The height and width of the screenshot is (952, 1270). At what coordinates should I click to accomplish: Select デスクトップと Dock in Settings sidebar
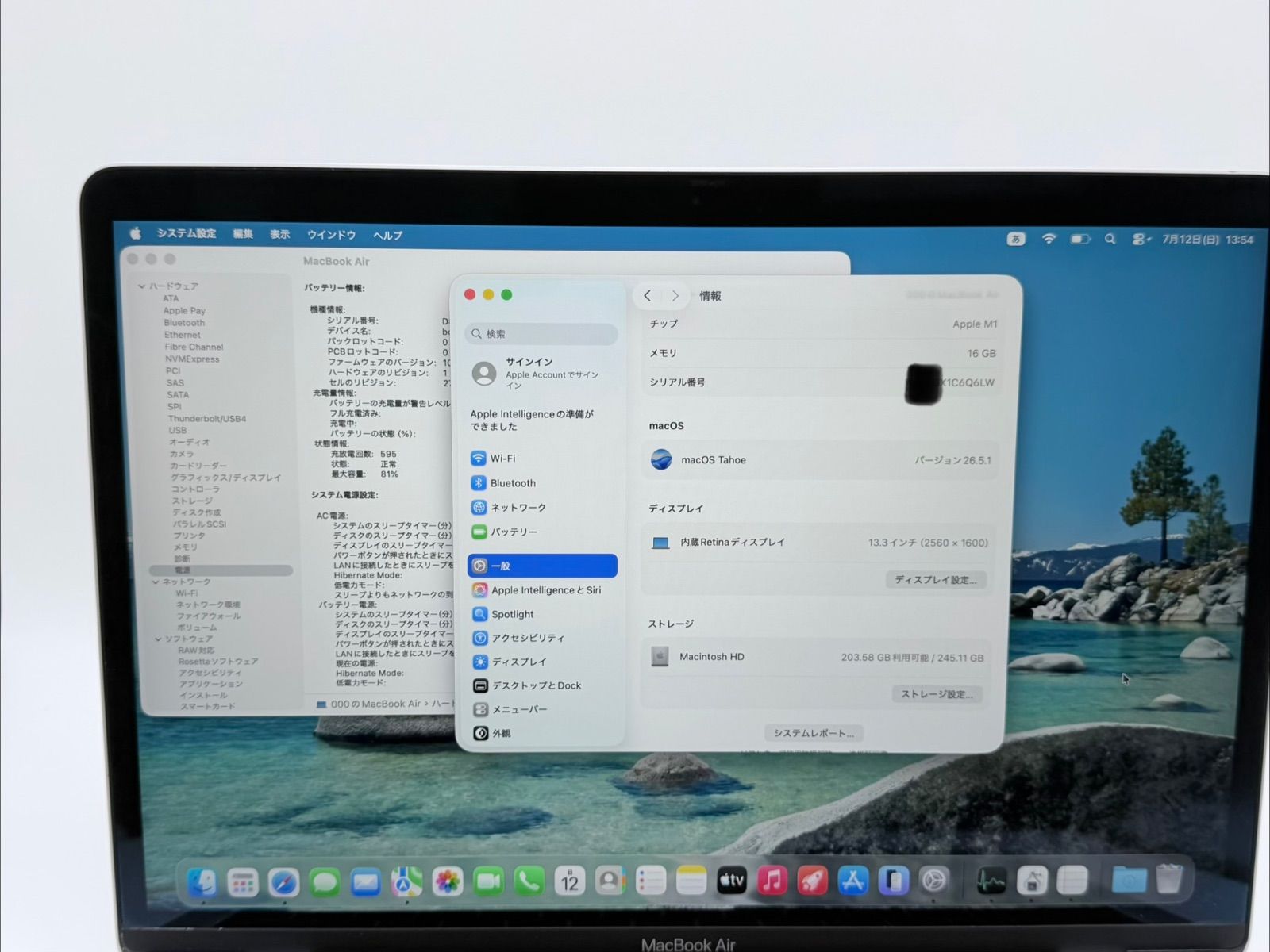point(542,685)
